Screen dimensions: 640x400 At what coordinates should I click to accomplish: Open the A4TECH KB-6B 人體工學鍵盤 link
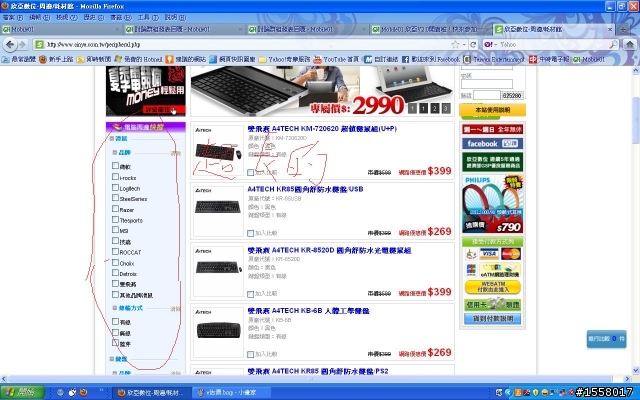pos(308,311)
